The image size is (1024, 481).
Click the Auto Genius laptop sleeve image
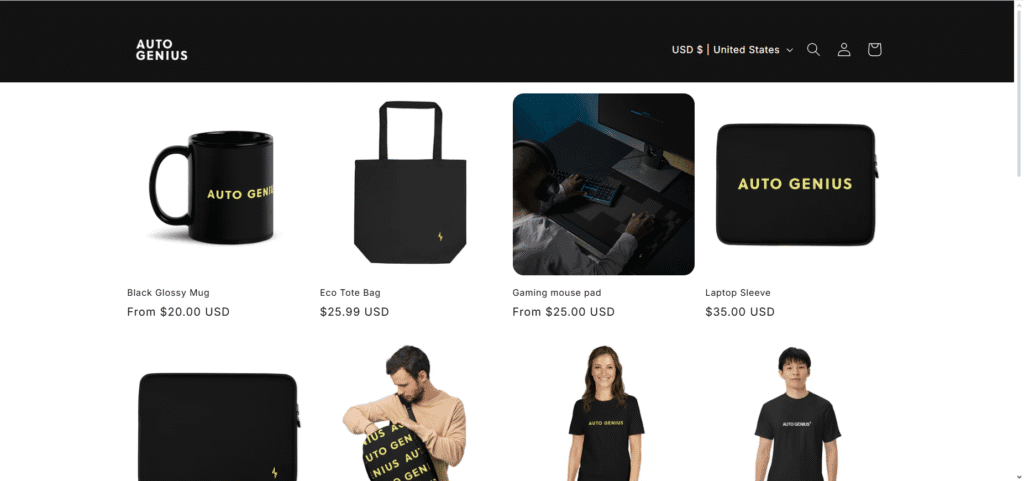coord(797,184)
